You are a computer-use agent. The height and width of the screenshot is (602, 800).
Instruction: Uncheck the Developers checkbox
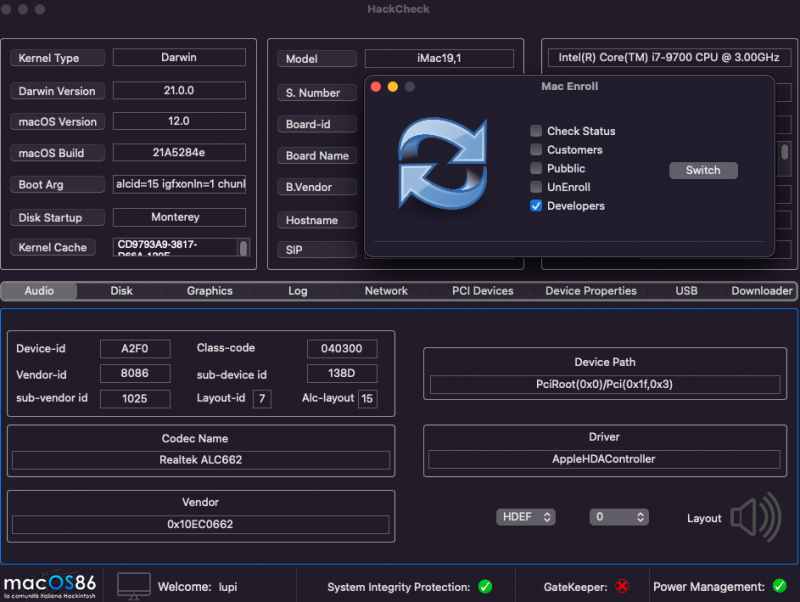coord(537,206)
